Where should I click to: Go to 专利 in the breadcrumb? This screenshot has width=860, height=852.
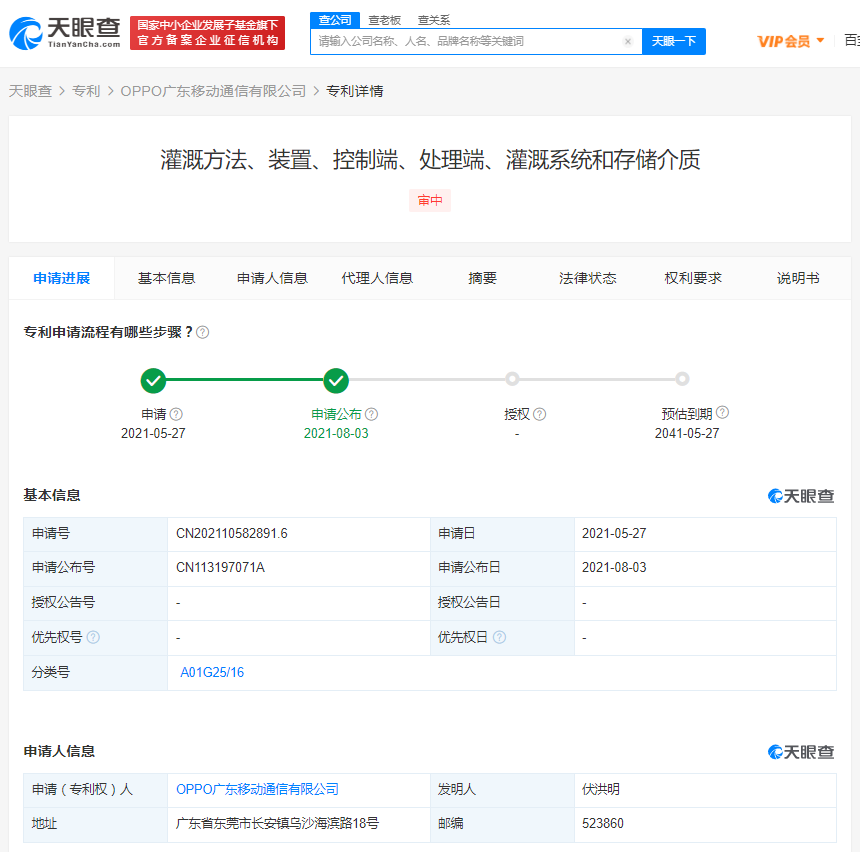pyautogui.click(x=86, y=91)
